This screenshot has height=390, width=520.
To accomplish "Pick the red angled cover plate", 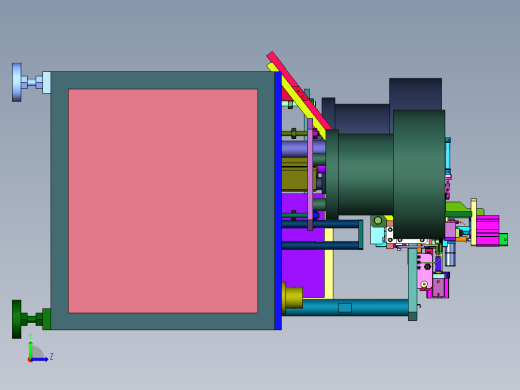I will 300,91.
